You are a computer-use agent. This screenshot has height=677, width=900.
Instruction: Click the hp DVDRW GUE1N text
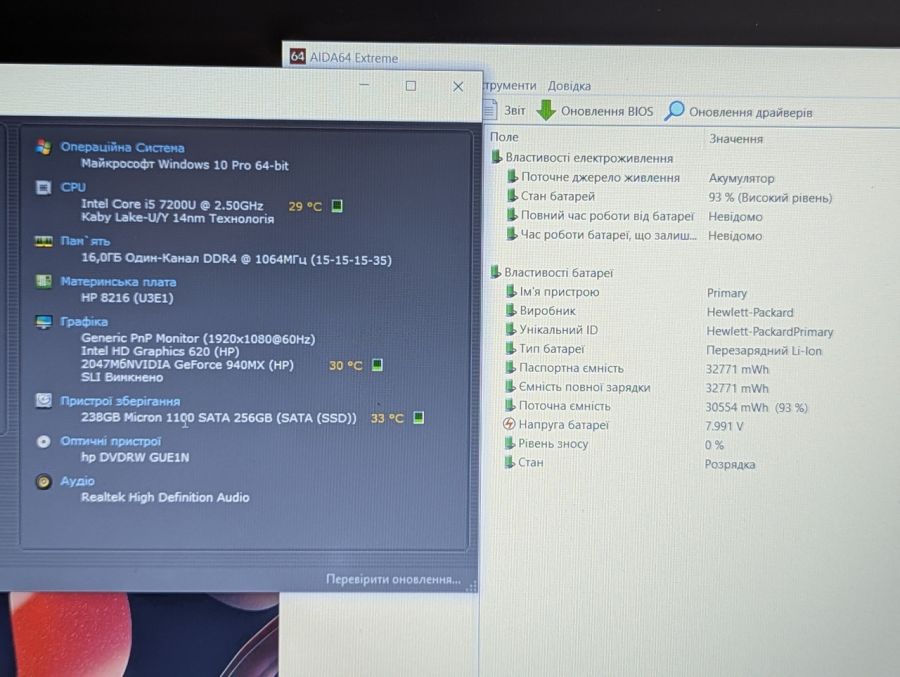135,458
